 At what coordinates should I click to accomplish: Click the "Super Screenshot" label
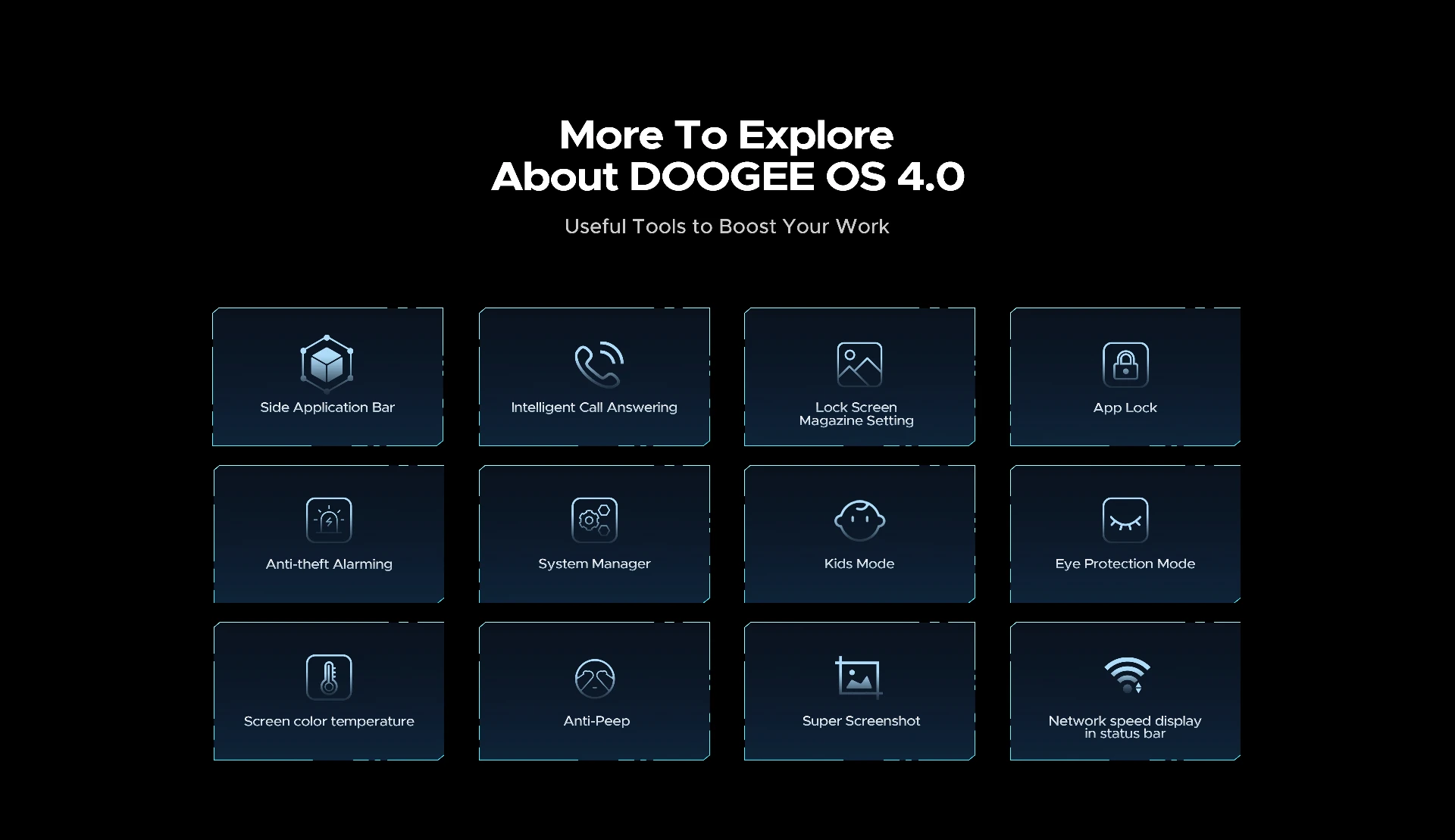point(861,721)
